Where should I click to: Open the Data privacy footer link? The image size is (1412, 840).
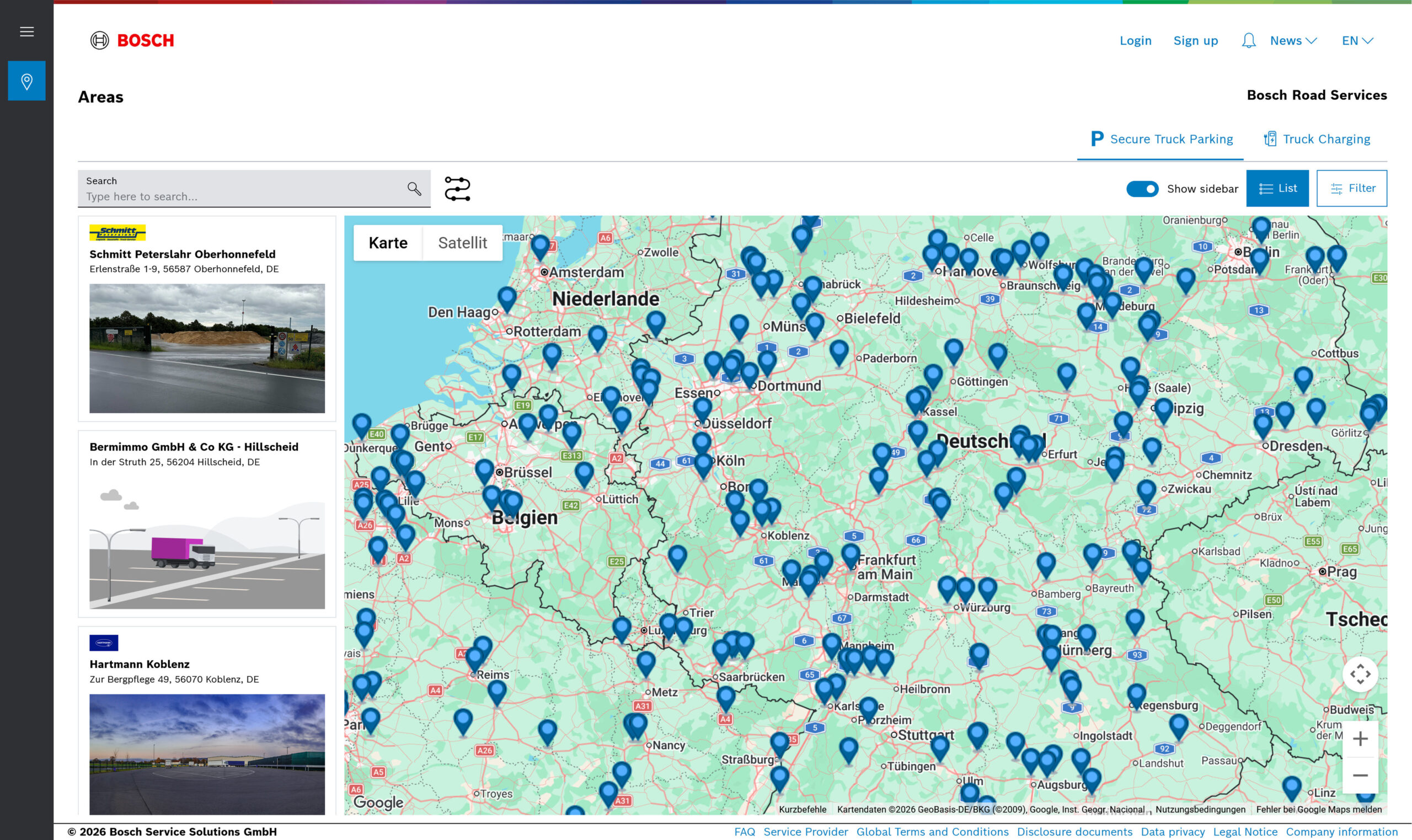click(x=1173, y=832)
